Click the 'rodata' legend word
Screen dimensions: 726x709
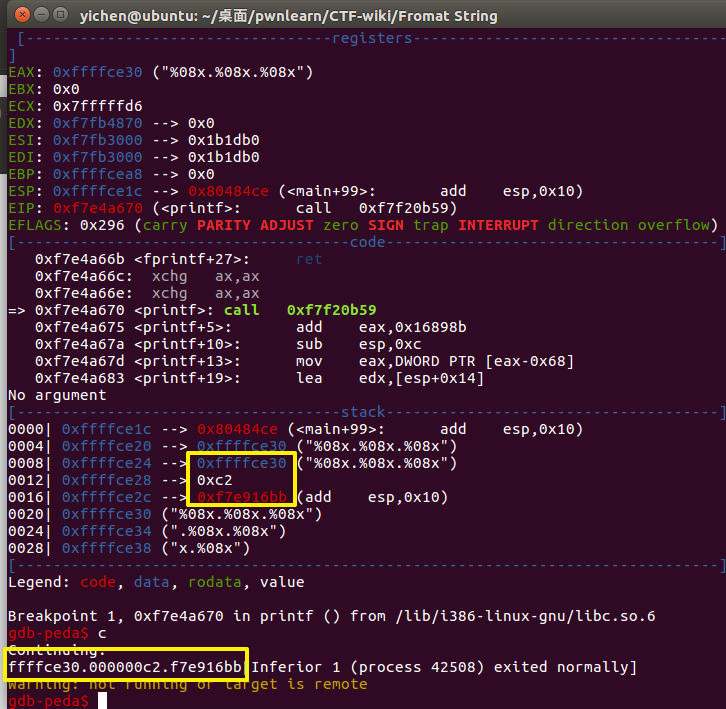(214, 582)
